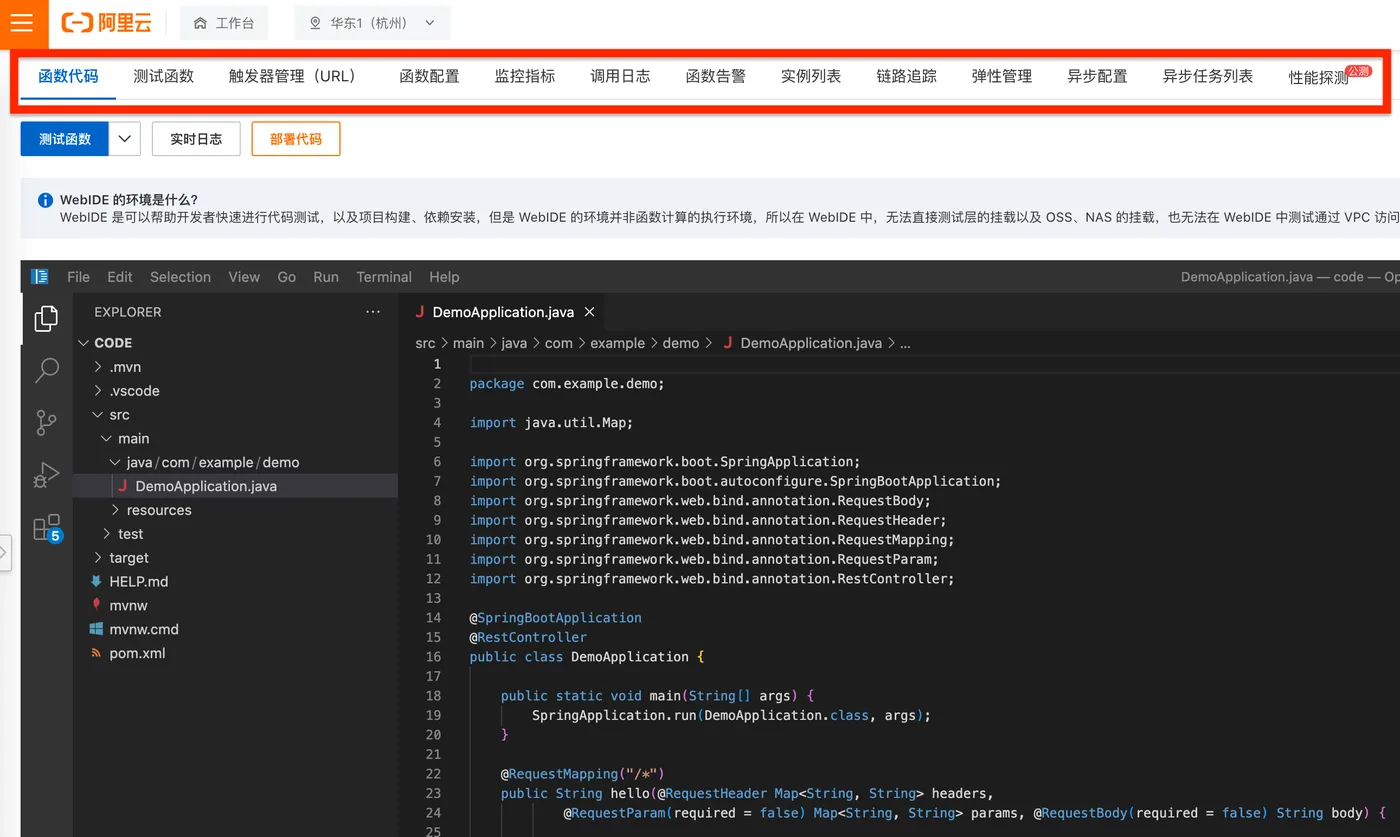
Task: Open the Search view in activity bar
Action: (46, 370)
